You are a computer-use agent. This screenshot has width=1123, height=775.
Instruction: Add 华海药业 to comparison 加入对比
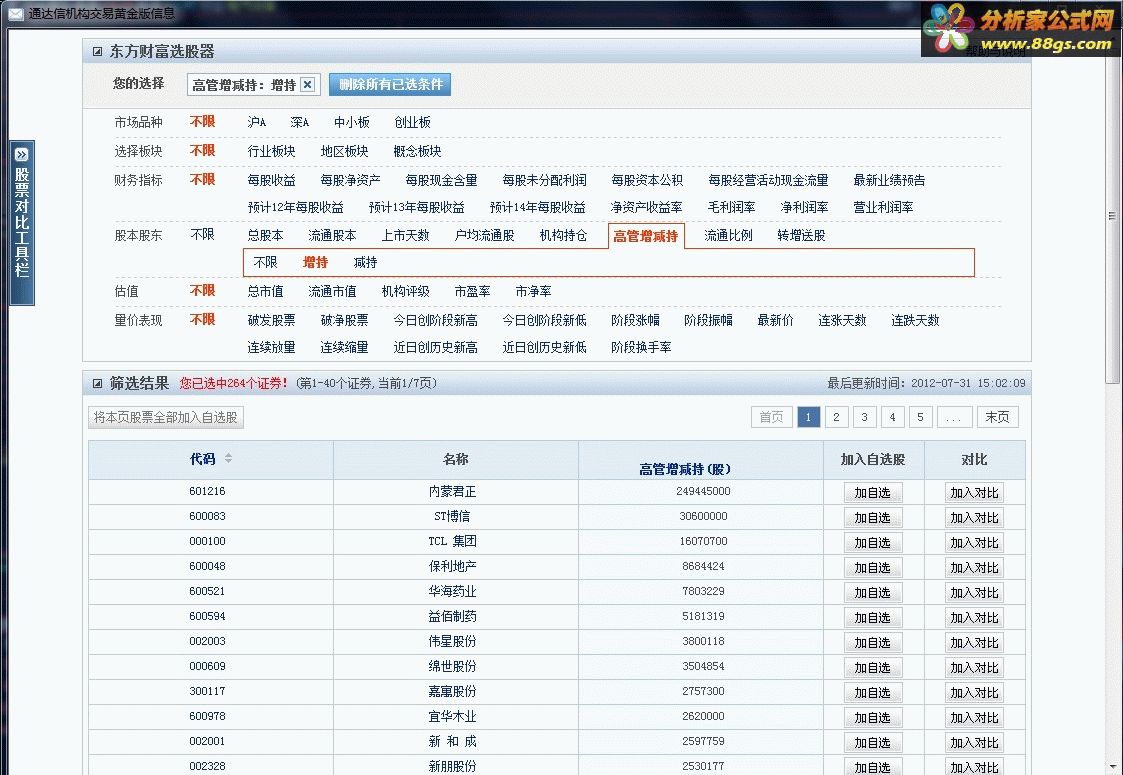(974, 593)
